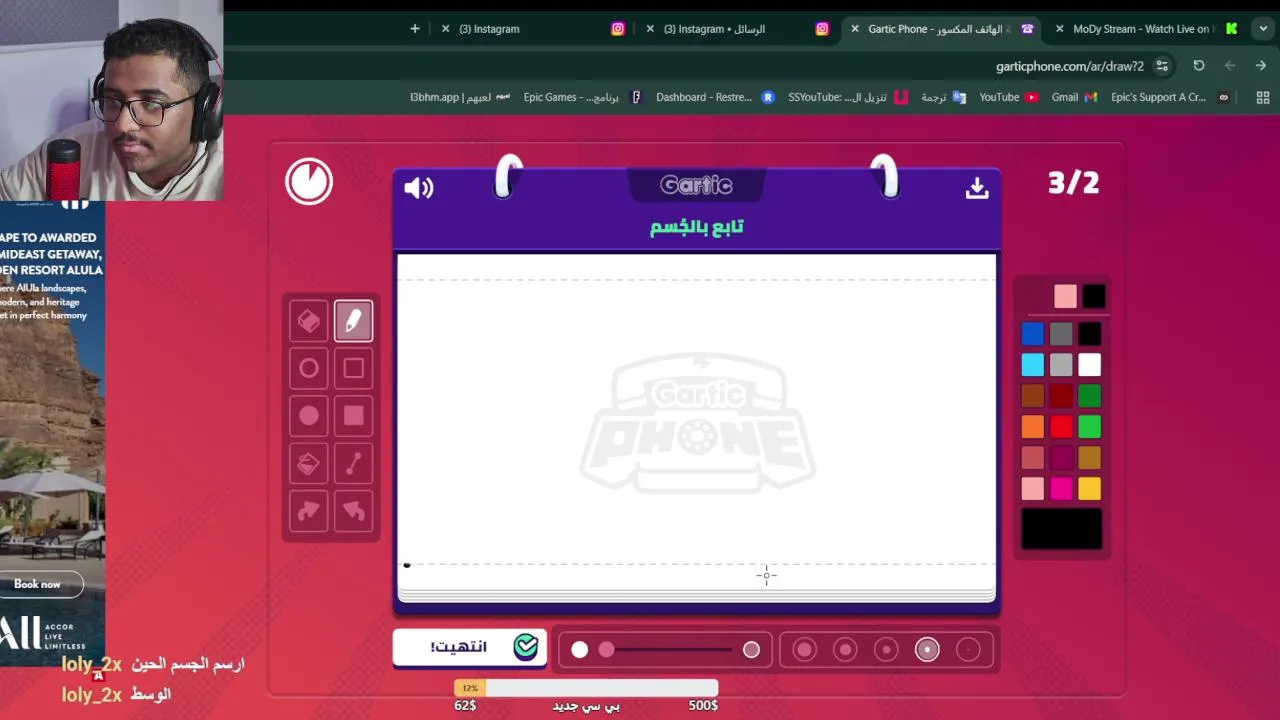Mute the game sound with speaker icon
1280x720 pixels.
[x=418, y=187]
